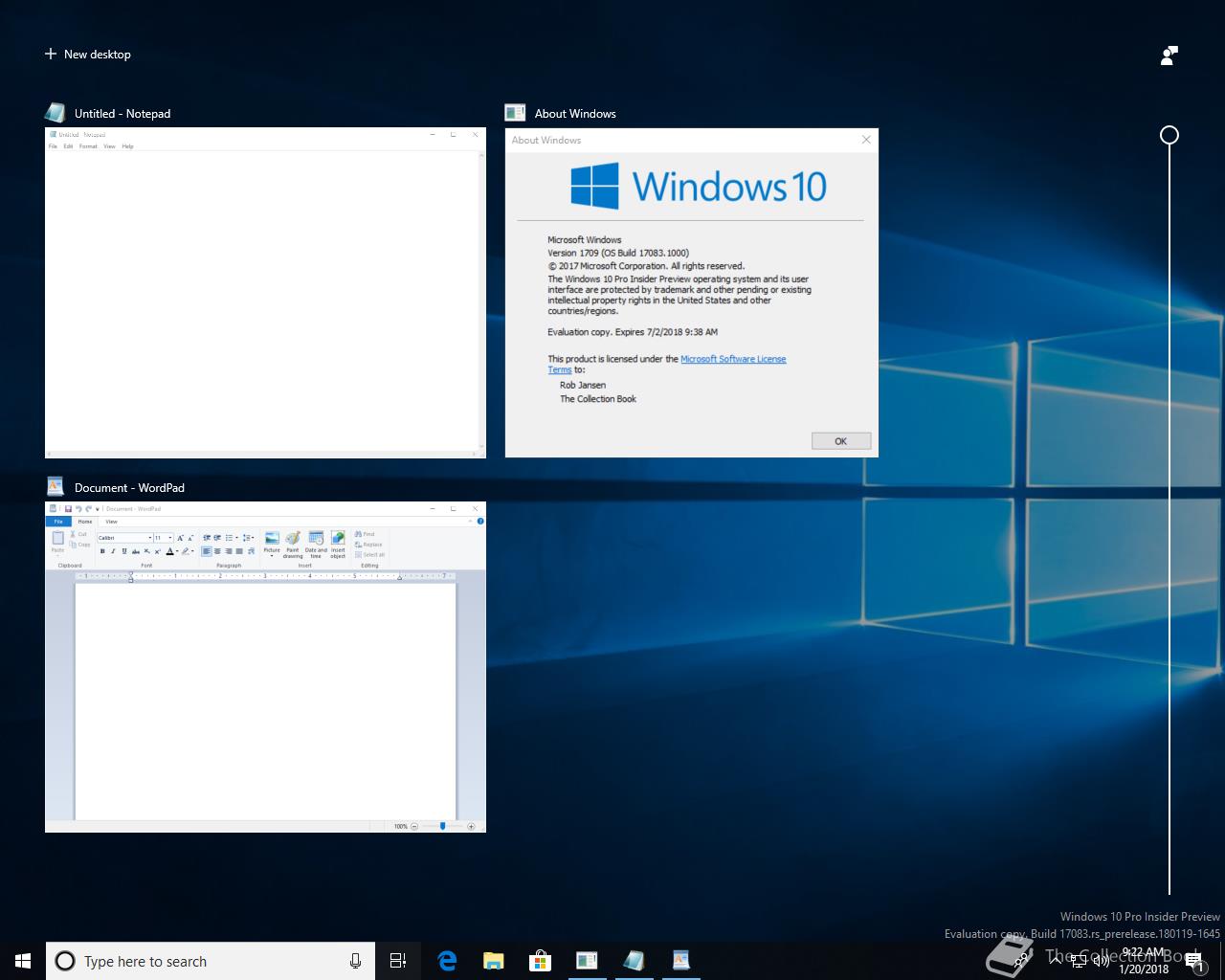This screenshot has width=1225, height=980.
Task: Click the New desktop button
Action: (88, 55)
